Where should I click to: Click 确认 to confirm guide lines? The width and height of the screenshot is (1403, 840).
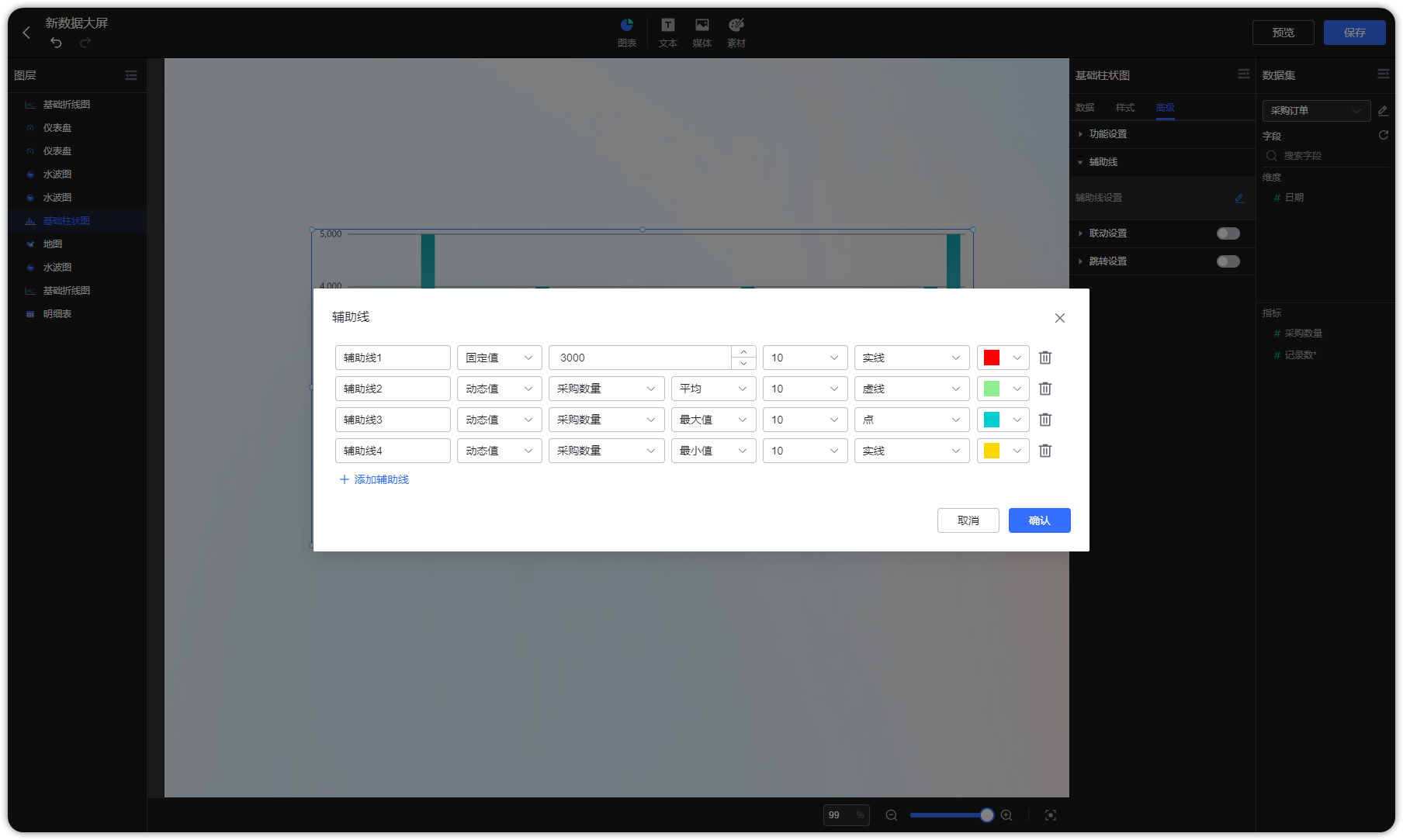click(1040, 520)
